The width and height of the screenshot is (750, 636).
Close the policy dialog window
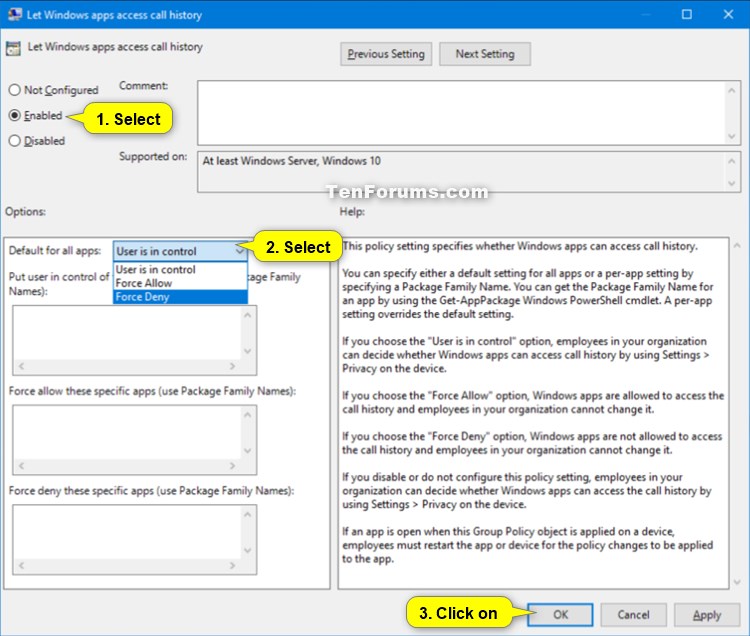click(728, 14)
